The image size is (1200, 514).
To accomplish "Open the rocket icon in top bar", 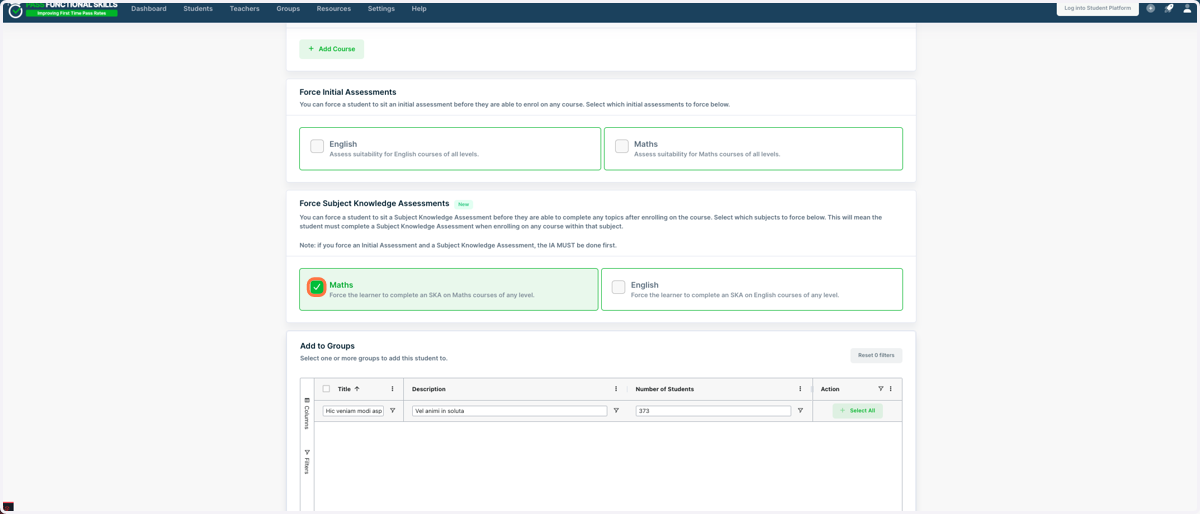I will tap(1168, 8).
